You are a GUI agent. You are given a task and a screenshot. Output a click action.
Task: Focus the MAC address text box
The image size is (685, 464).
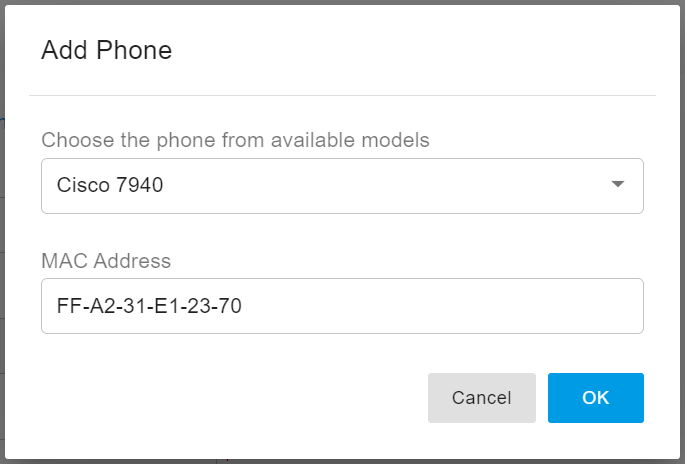342,306
